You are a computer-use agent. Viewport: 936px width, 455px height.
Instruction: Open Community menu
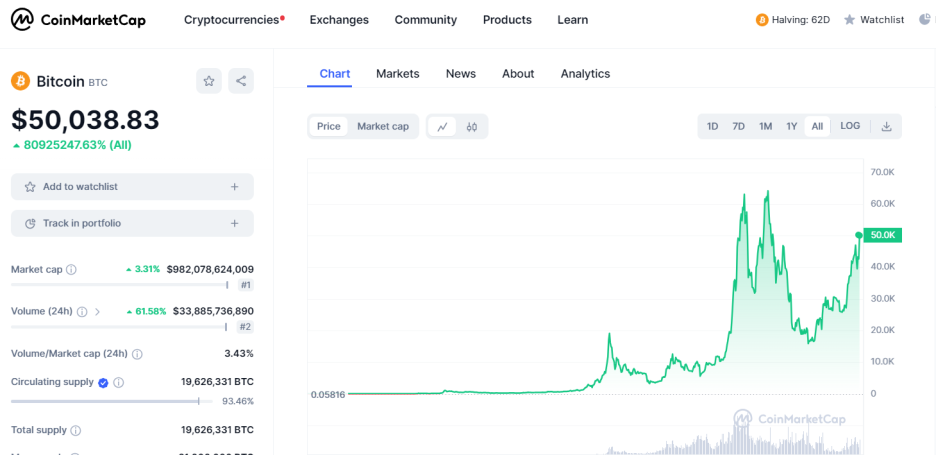point(426,20)
